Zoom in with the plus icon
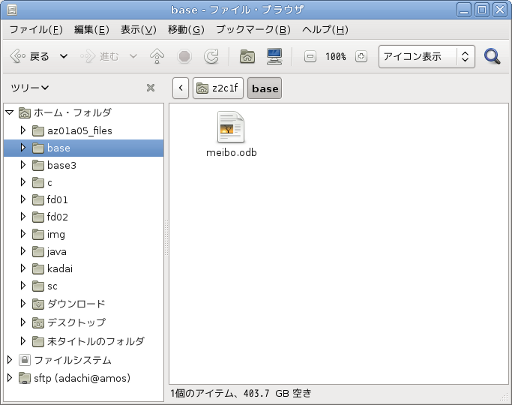Viewport: 512px width, 405px height. point(361,56)
